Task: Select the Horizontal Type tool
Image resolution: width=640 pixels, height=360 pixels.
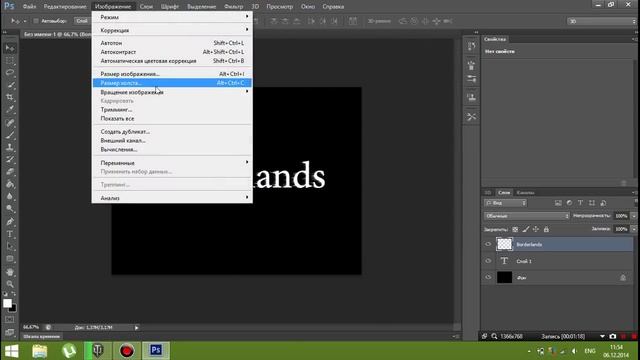Action: [10, 234]
